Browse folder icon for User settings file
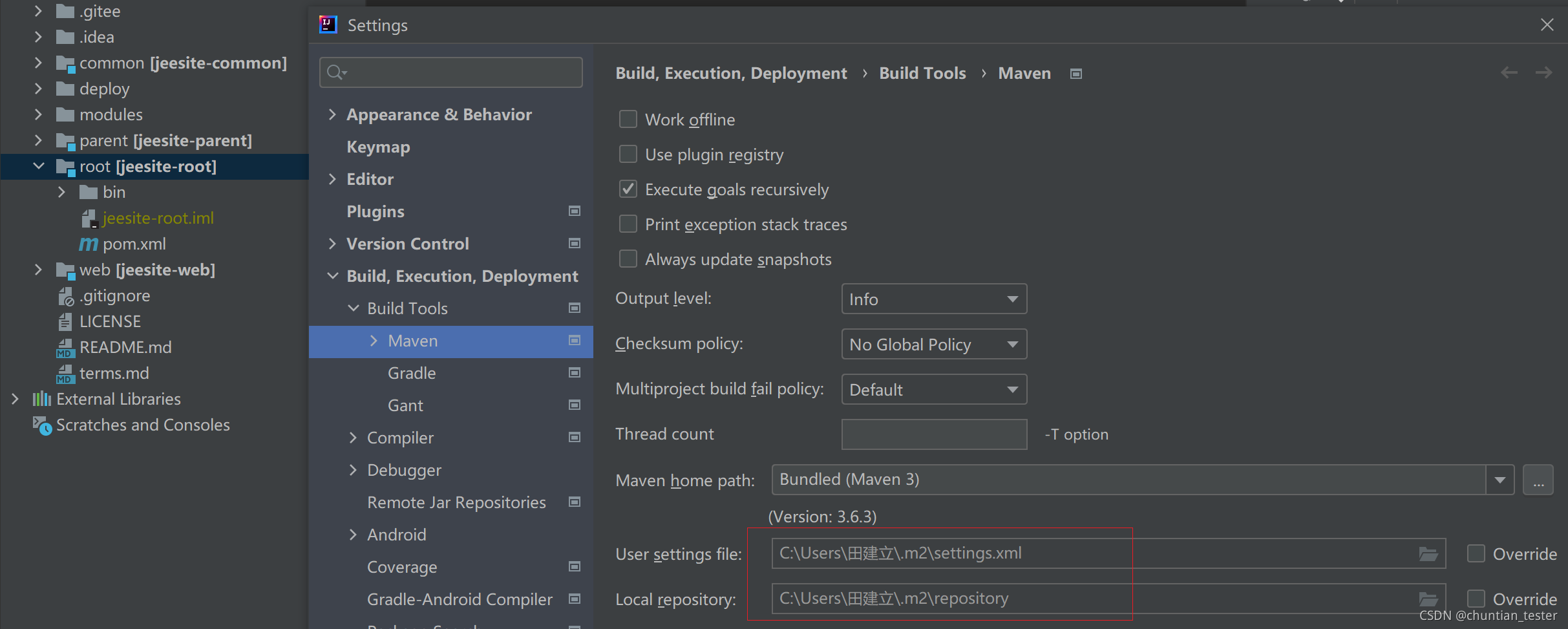The image size is (1568, 629). pos(1428,554)
